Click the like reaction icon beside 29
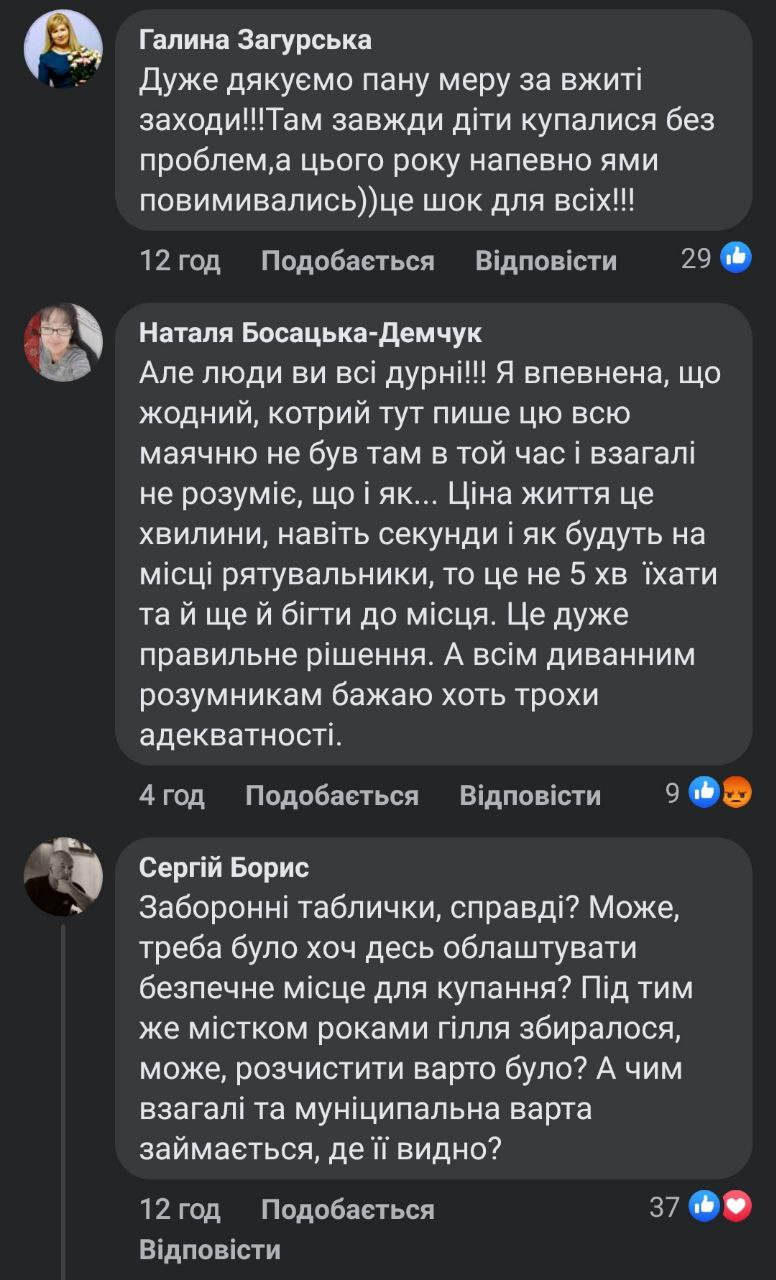 tap(735, 258)
